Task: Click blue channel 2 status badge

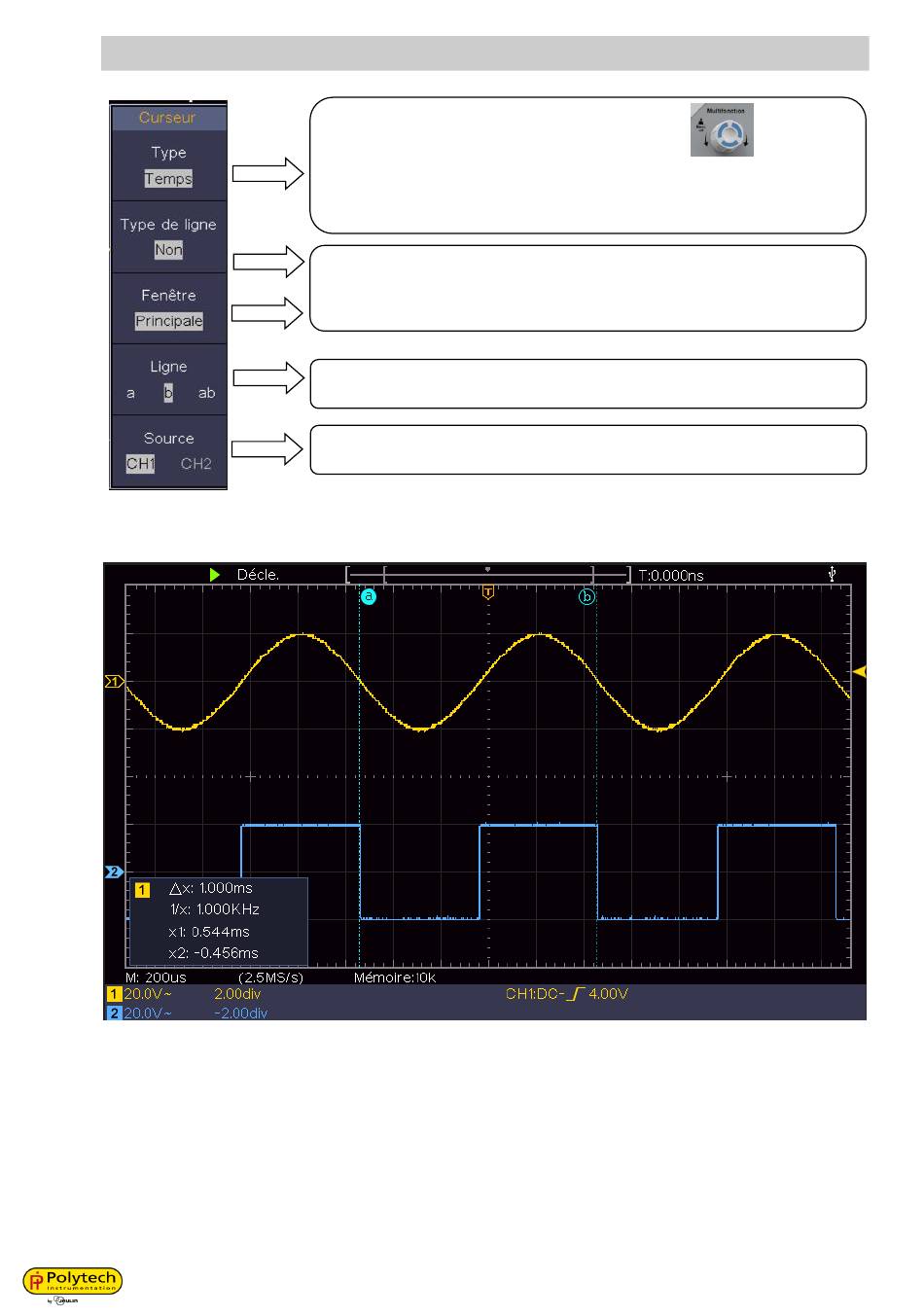Action: 115,1013
